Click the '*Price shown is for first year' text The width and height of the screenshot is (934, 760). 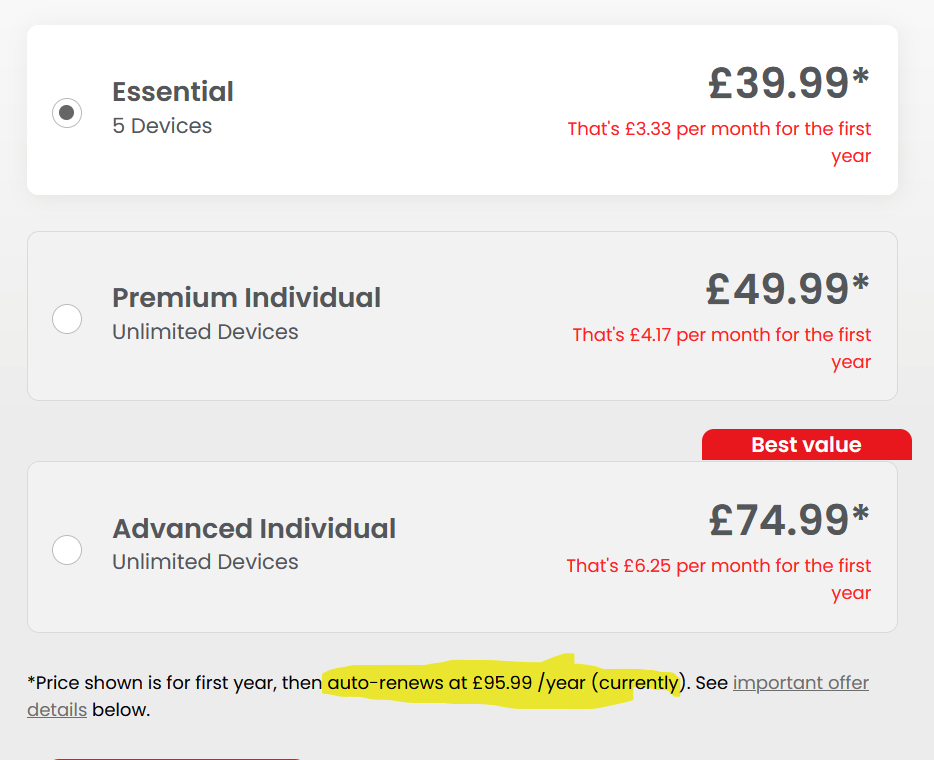(x=152, y=683)
